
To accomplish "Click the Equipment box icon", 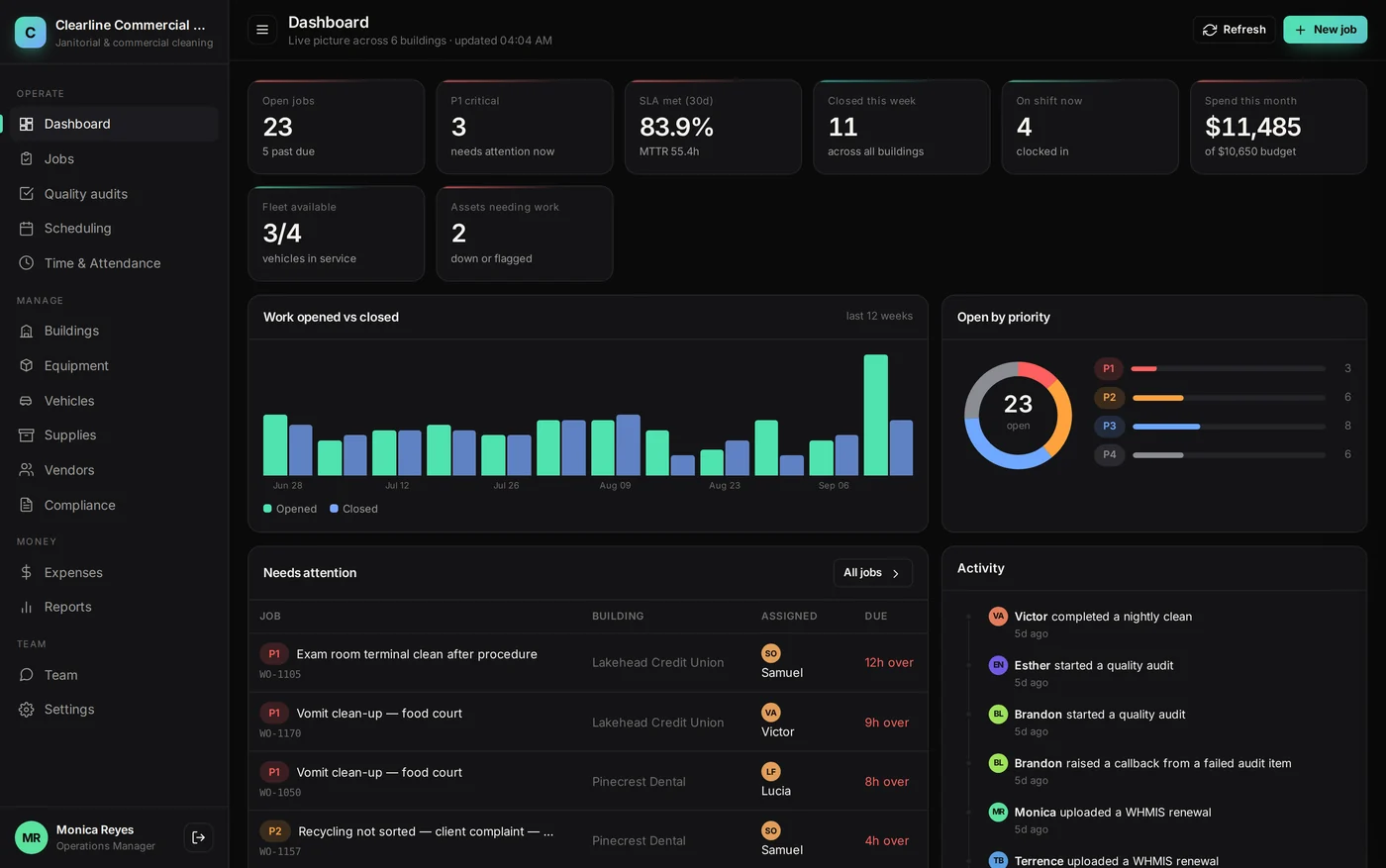I will 27,366.
